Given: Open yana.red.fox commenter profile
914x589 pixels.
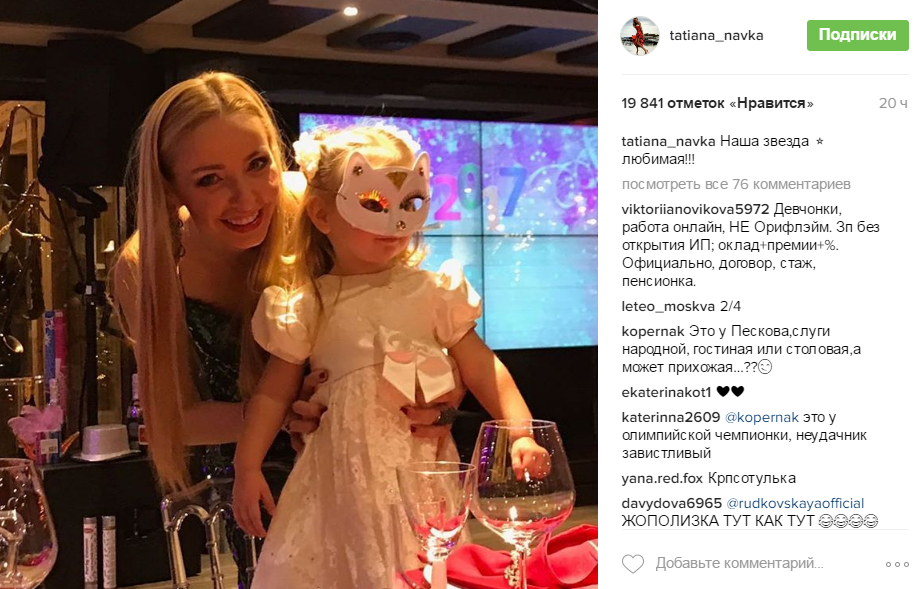Looking at the screenshot, I should point(662,478).
